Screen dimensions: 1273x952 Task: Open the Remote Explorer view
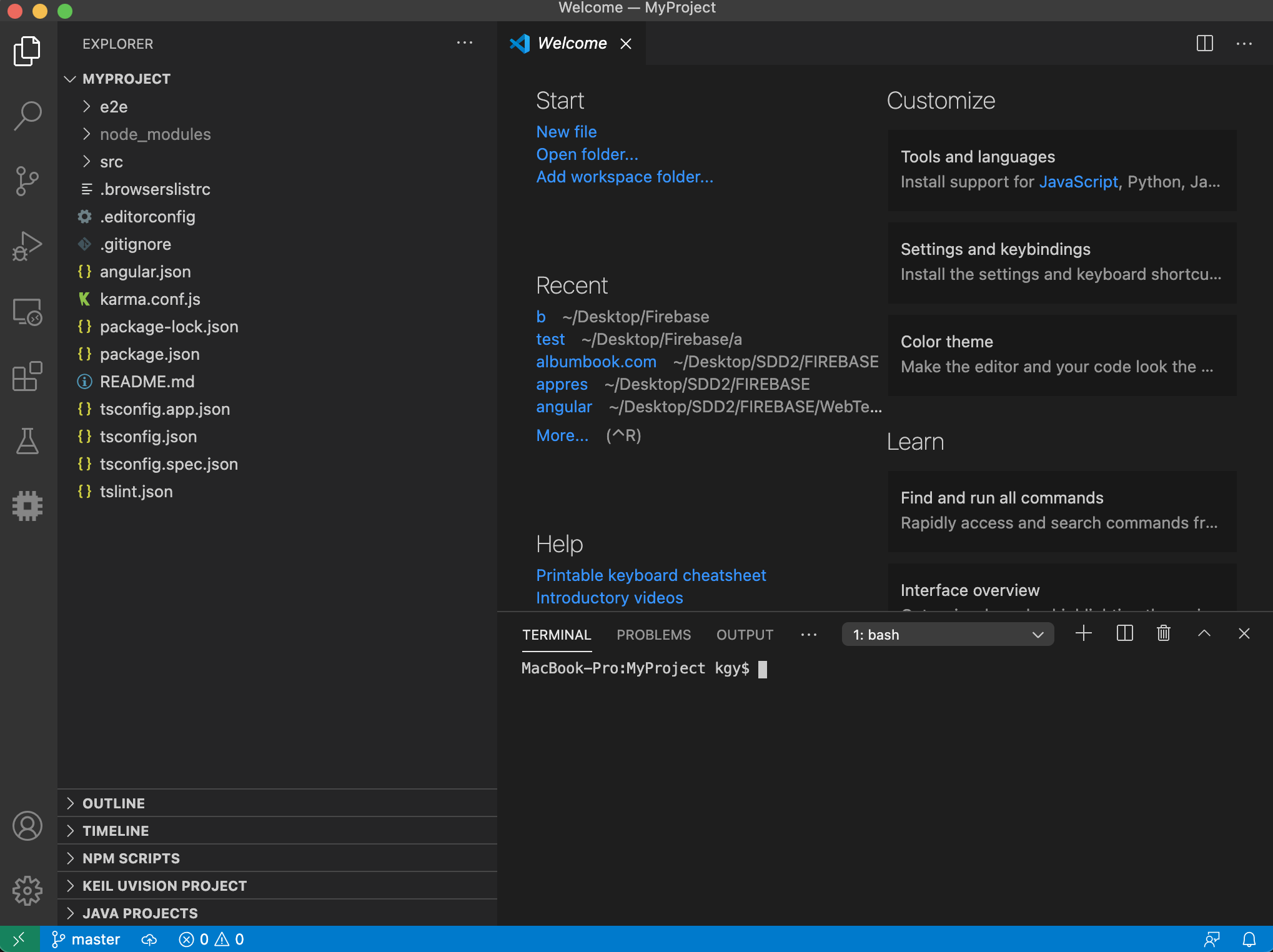click(27, 311)
